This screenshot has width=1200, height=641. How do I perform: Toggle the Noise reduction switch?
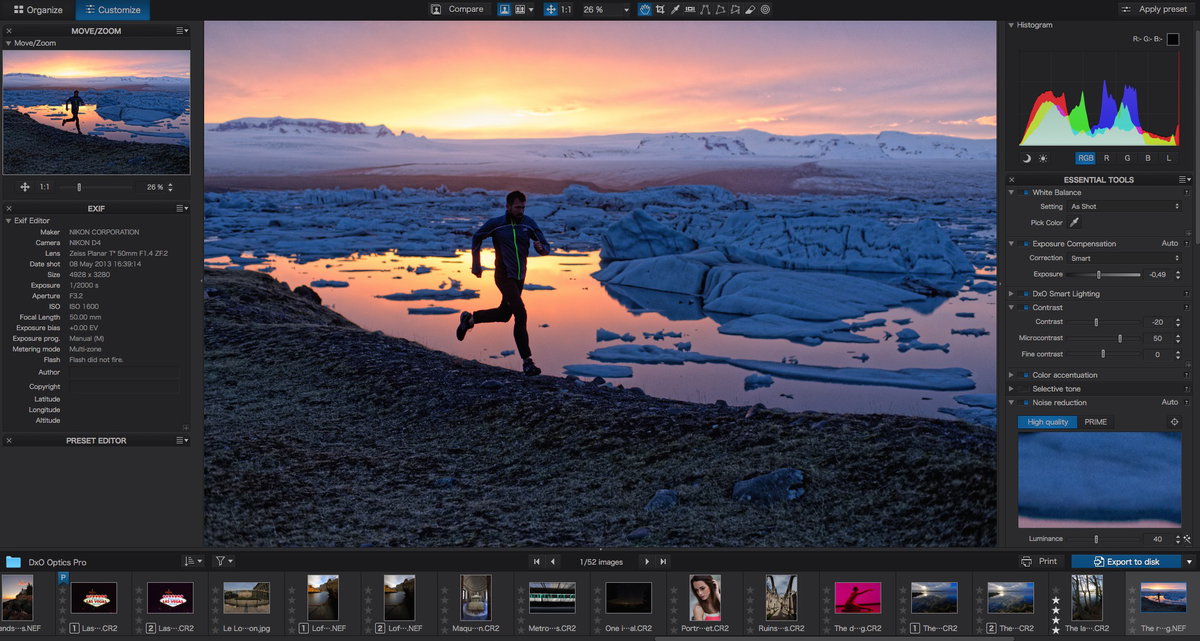pos(1025,402)
